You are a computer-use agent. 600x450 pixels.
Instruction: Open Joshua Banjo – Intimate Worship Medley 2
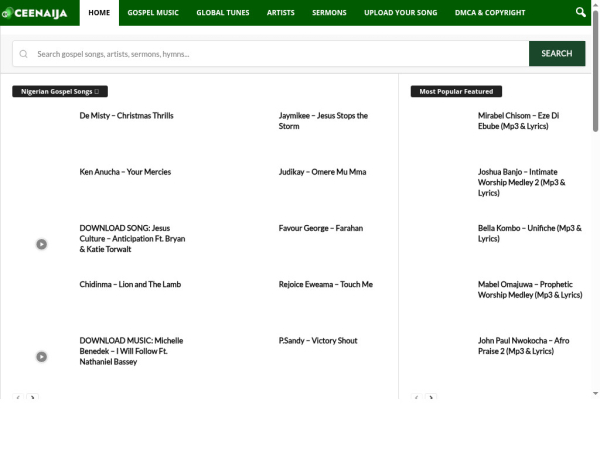pos(522,182)
